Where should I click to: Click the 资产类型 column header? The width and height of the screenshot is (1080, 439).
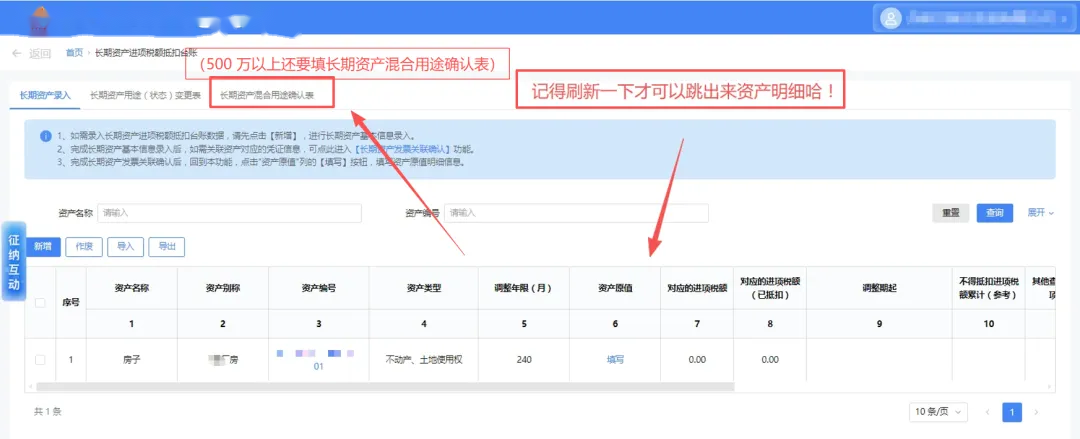coord(424,288)
